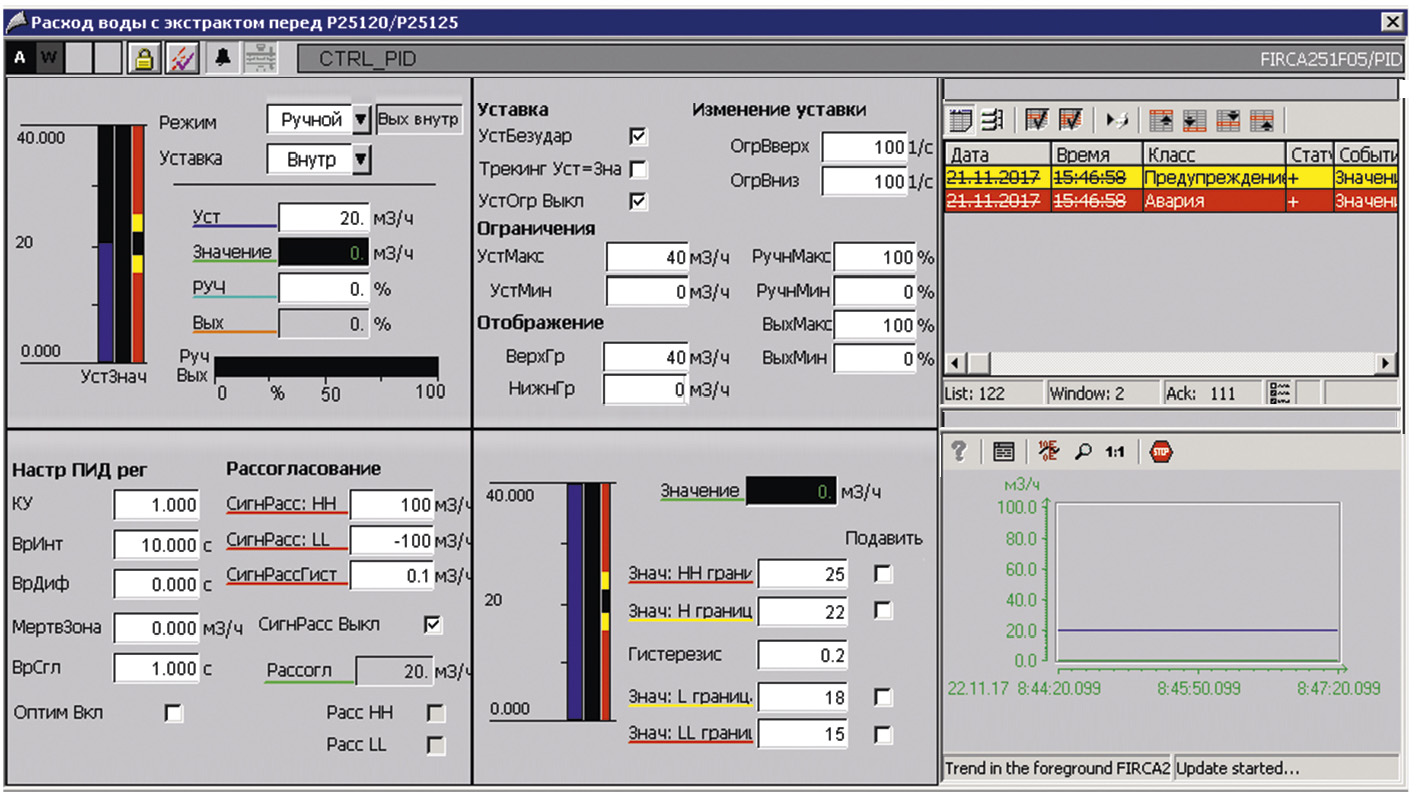Open the Режим 'Ручной' dropdown arrow

click(362, 121)
